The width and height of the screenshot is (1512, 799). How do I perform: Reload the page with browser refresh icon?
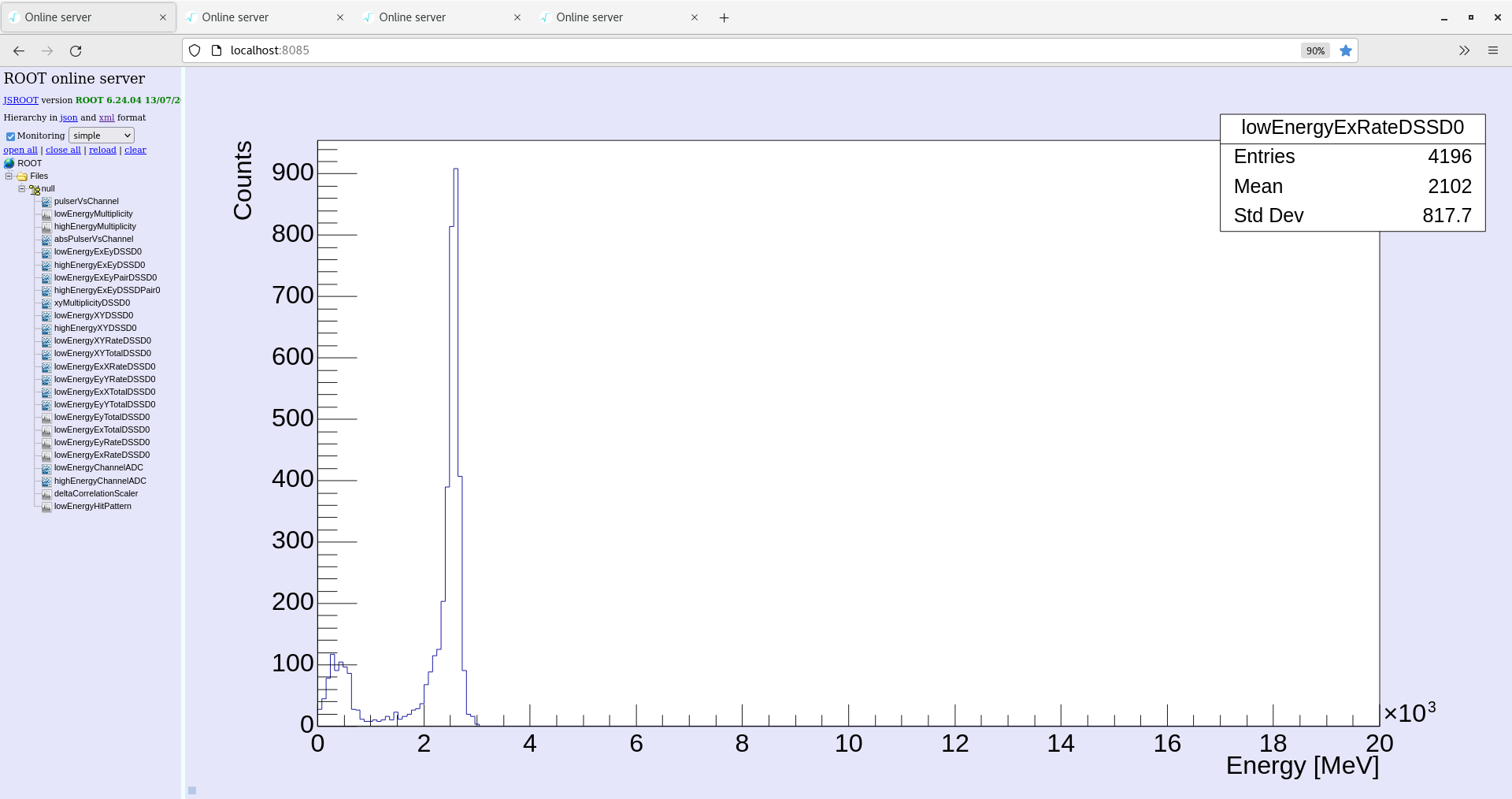click(76, 50)
